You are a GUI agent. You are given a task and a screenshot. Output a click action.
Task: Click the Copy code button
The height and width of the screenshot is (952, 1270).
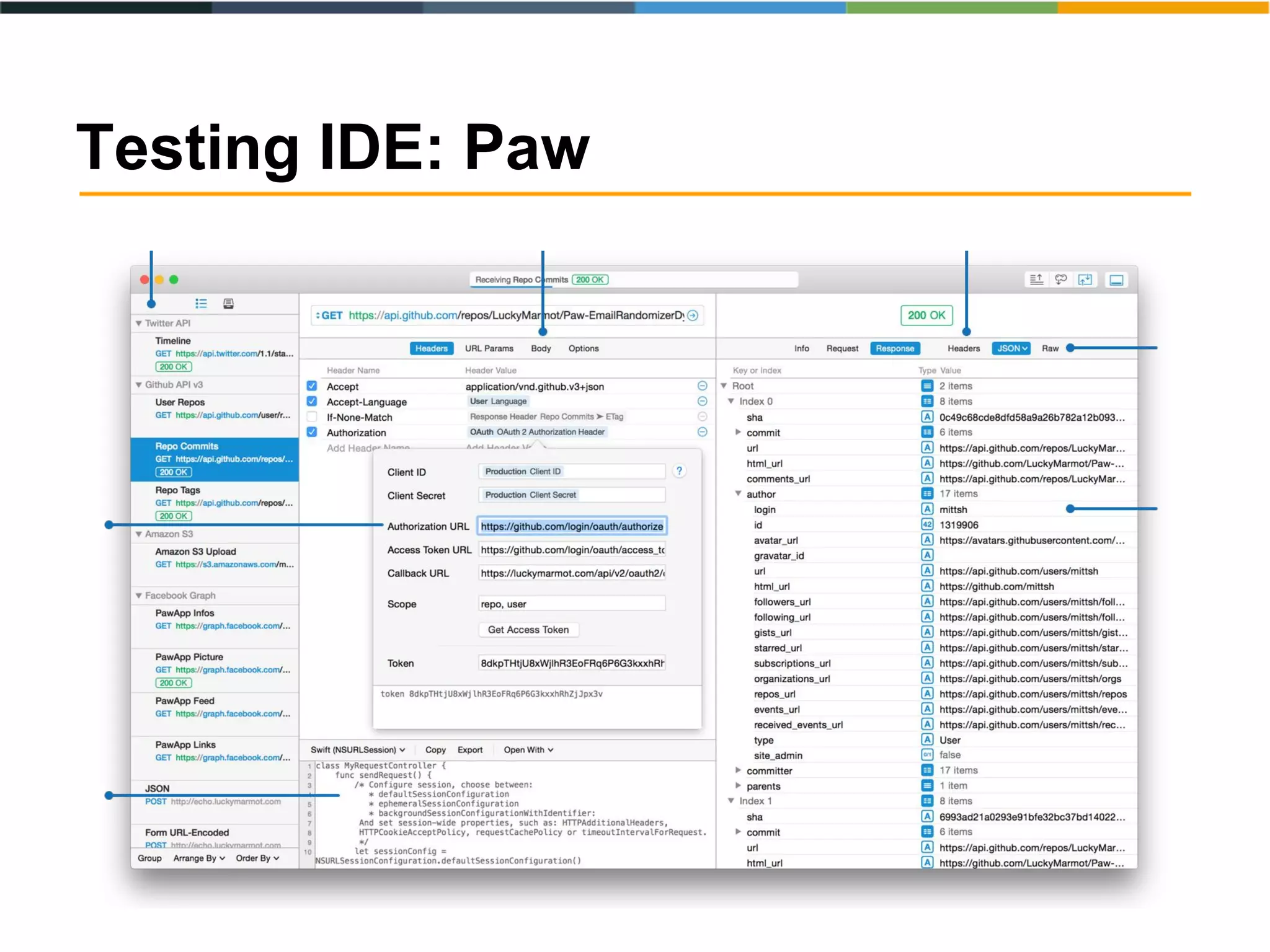pos(435,750)
